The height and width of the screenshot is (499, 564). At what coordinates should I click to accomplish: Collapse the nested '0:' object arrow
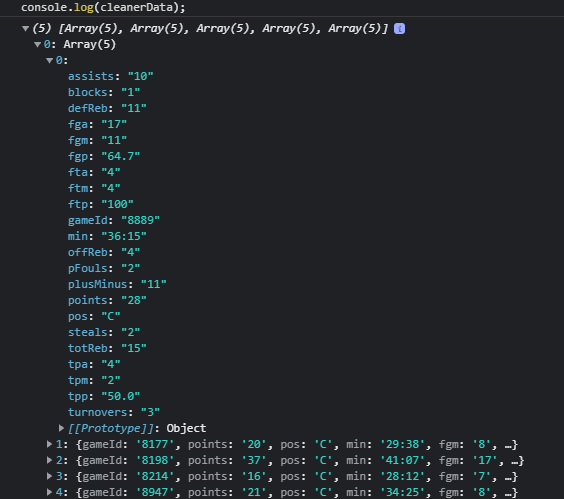click(x=50, y=60)
